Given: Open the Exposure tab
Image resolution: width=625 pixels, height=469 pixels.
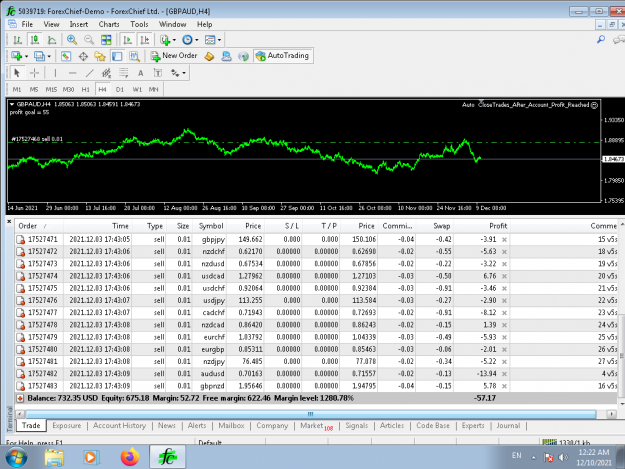Looking at the screenshot, I should (67, 426).
